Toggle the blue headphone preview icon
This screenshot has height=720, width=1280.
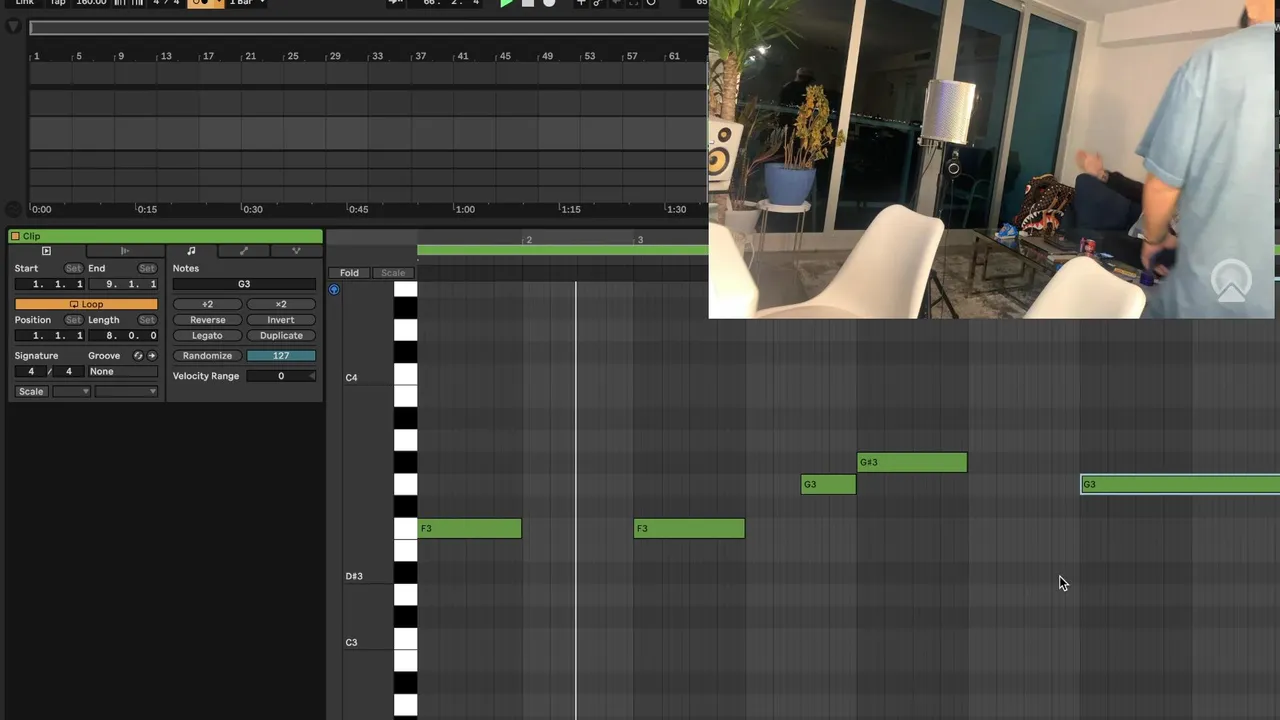(334, 290)
